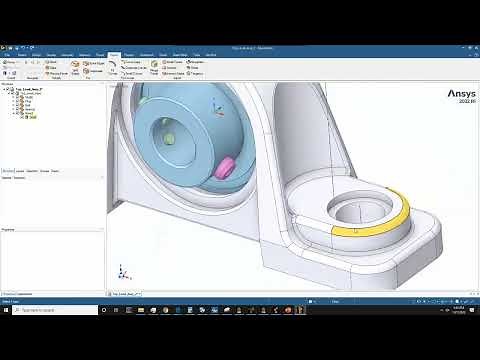Select the Gaps repair tool
Image resolution: width=480 pixels, height=360 pixels.
pos(51,68)
